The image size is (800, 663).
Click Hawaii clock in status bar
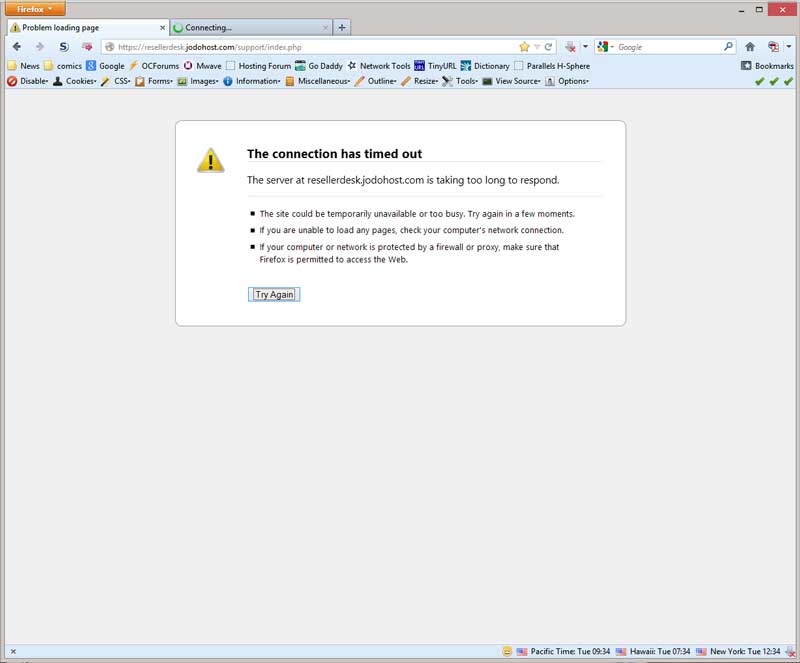[660, 651]
